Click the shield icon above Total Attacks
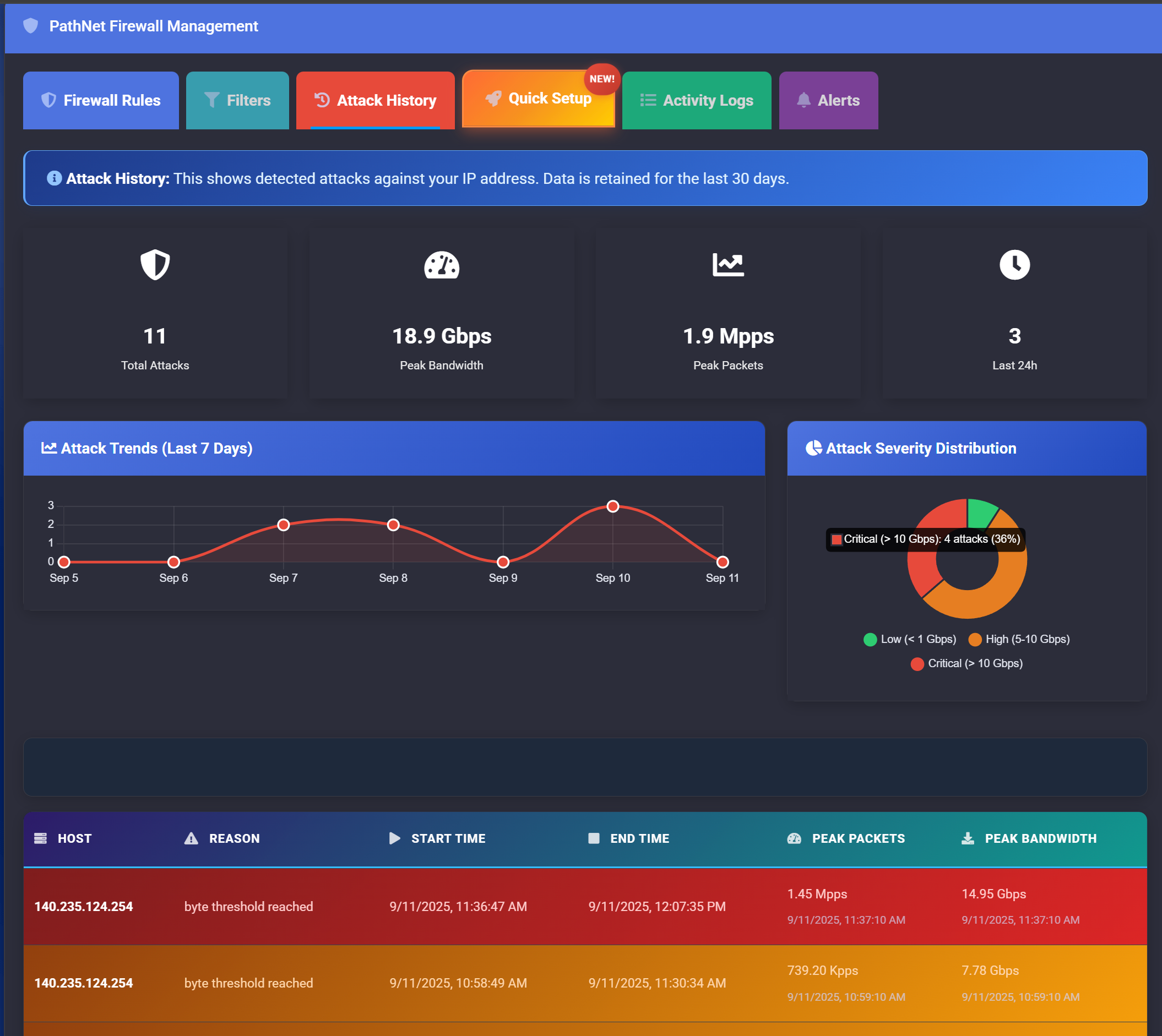 click(x=155, y=265)
